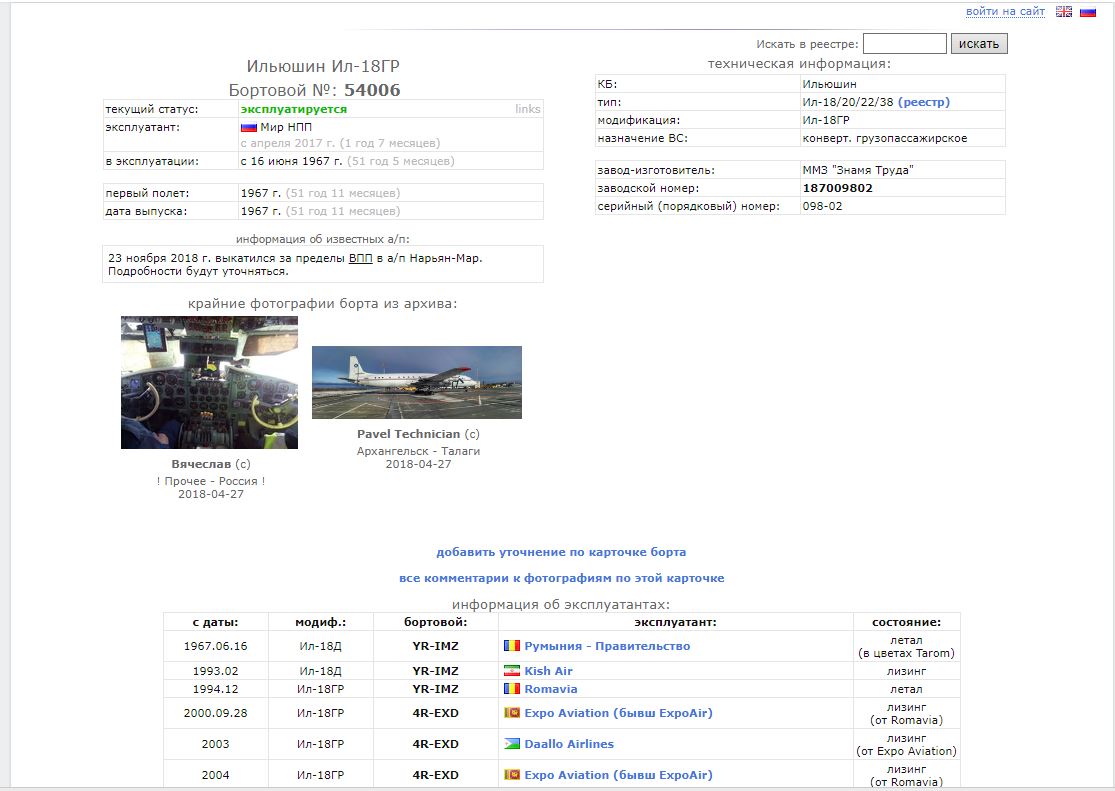
Task: Click the Djibouti flag beside Daallo Airlines
Action: point(512,744)
